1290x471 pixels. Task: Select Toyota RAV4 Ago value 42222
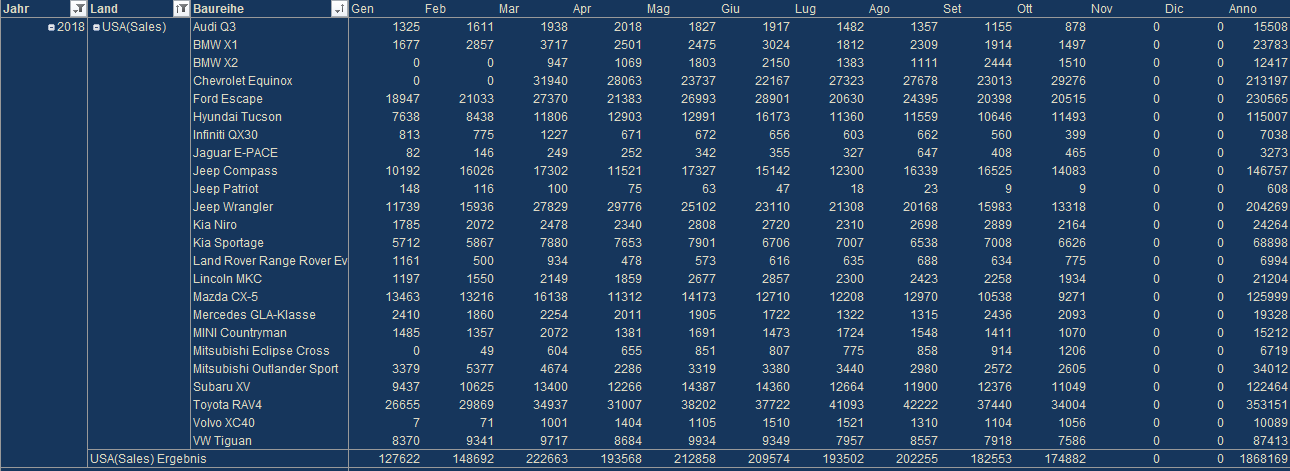click(x=919, y=405)
